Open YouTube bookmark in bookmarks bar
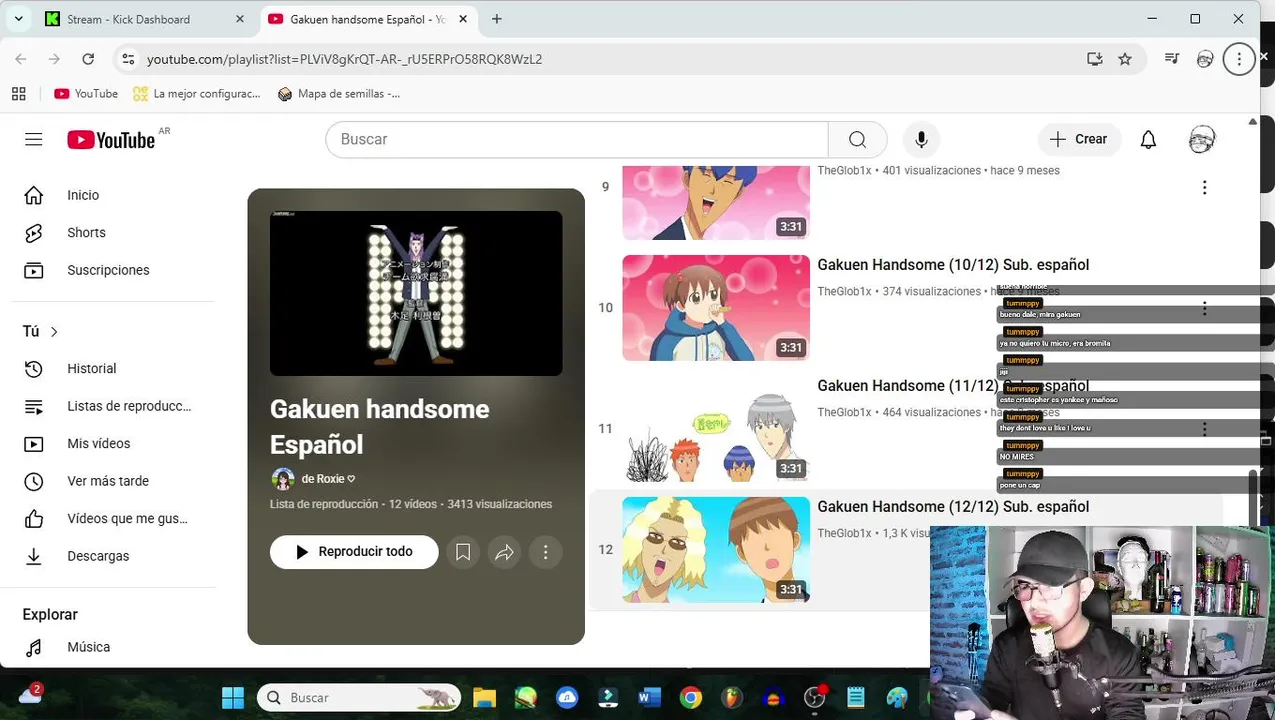 pos(86,94)
